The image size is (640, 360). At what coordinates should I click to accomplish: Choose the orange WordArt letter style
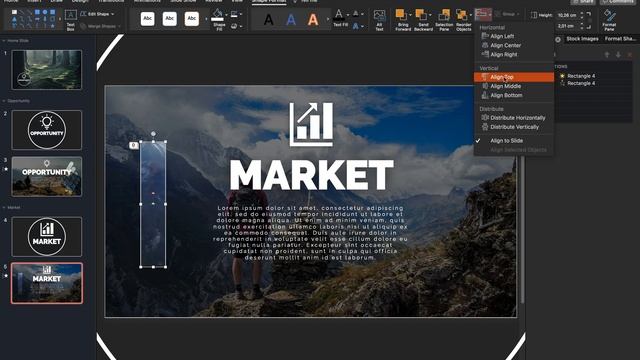(x=313, y=19)
